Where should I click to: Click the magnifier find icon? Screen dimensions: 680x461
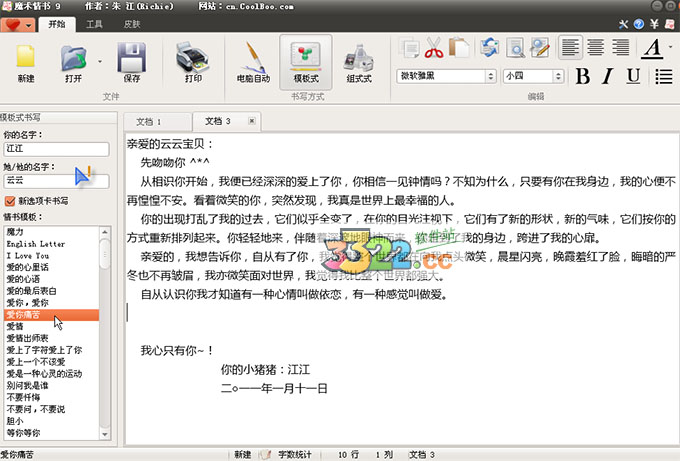515,47
